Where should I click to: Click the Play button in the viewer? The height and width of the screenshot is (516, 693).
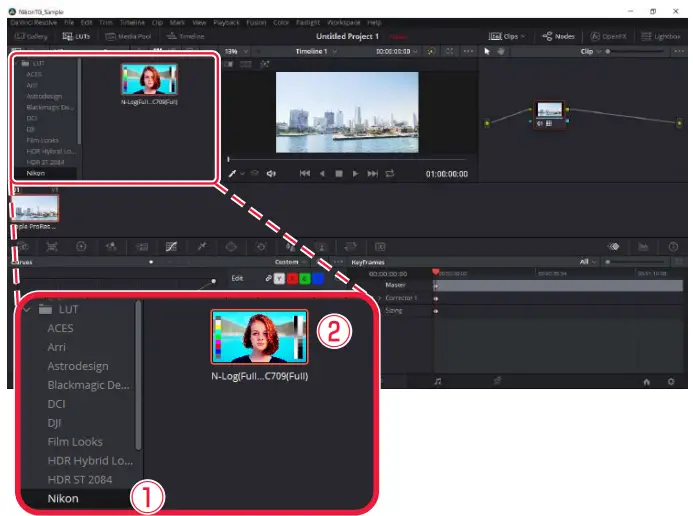[x=356, y=173]
